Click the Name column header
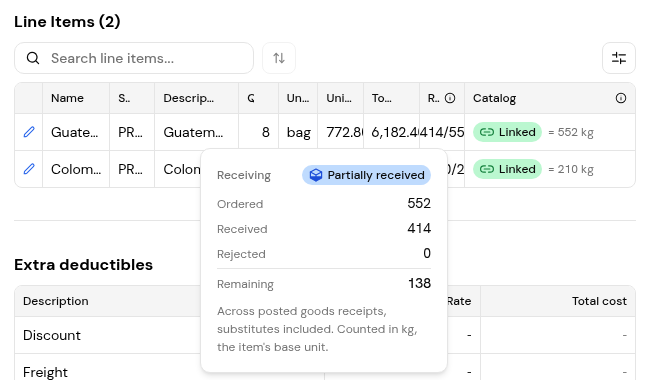 [76, 98]
